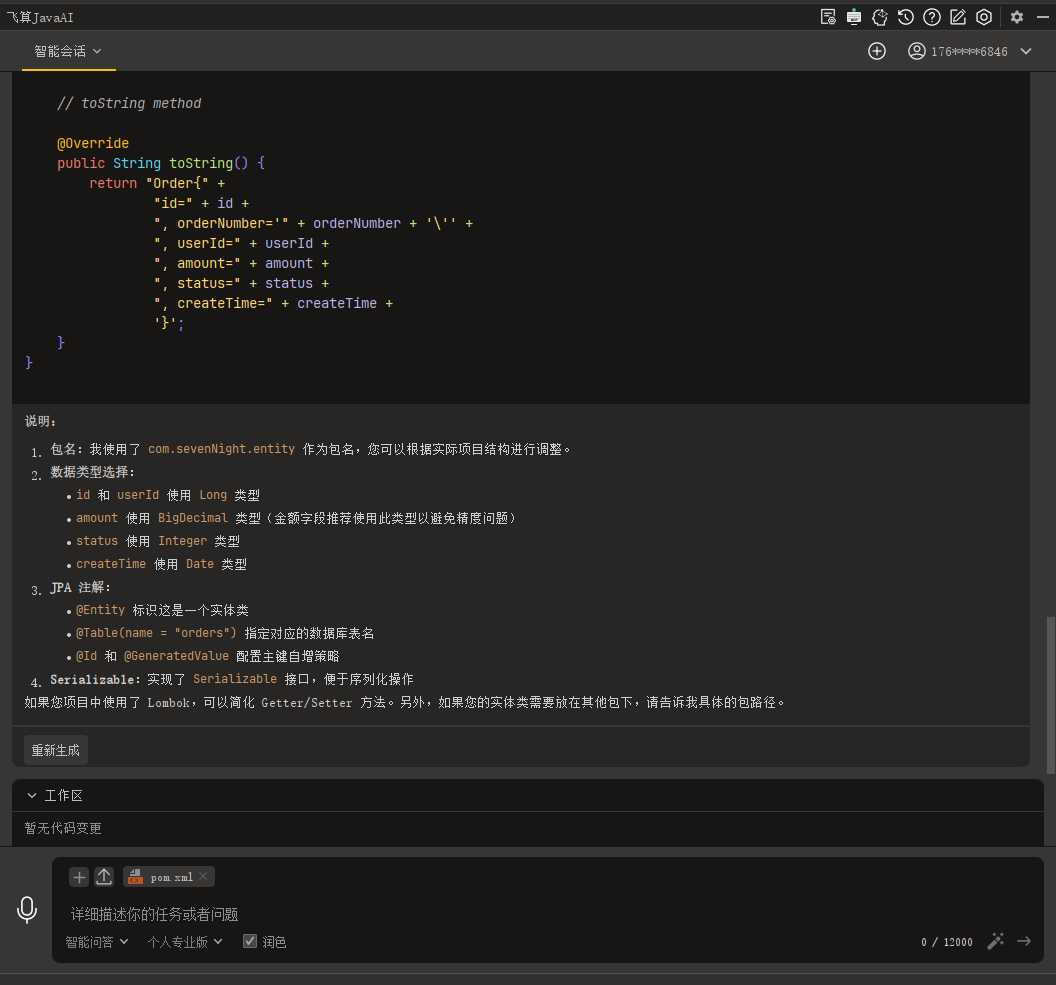Add context with the plus button above the input
The image size is (1056, 985).
click(x=79, y=877)
